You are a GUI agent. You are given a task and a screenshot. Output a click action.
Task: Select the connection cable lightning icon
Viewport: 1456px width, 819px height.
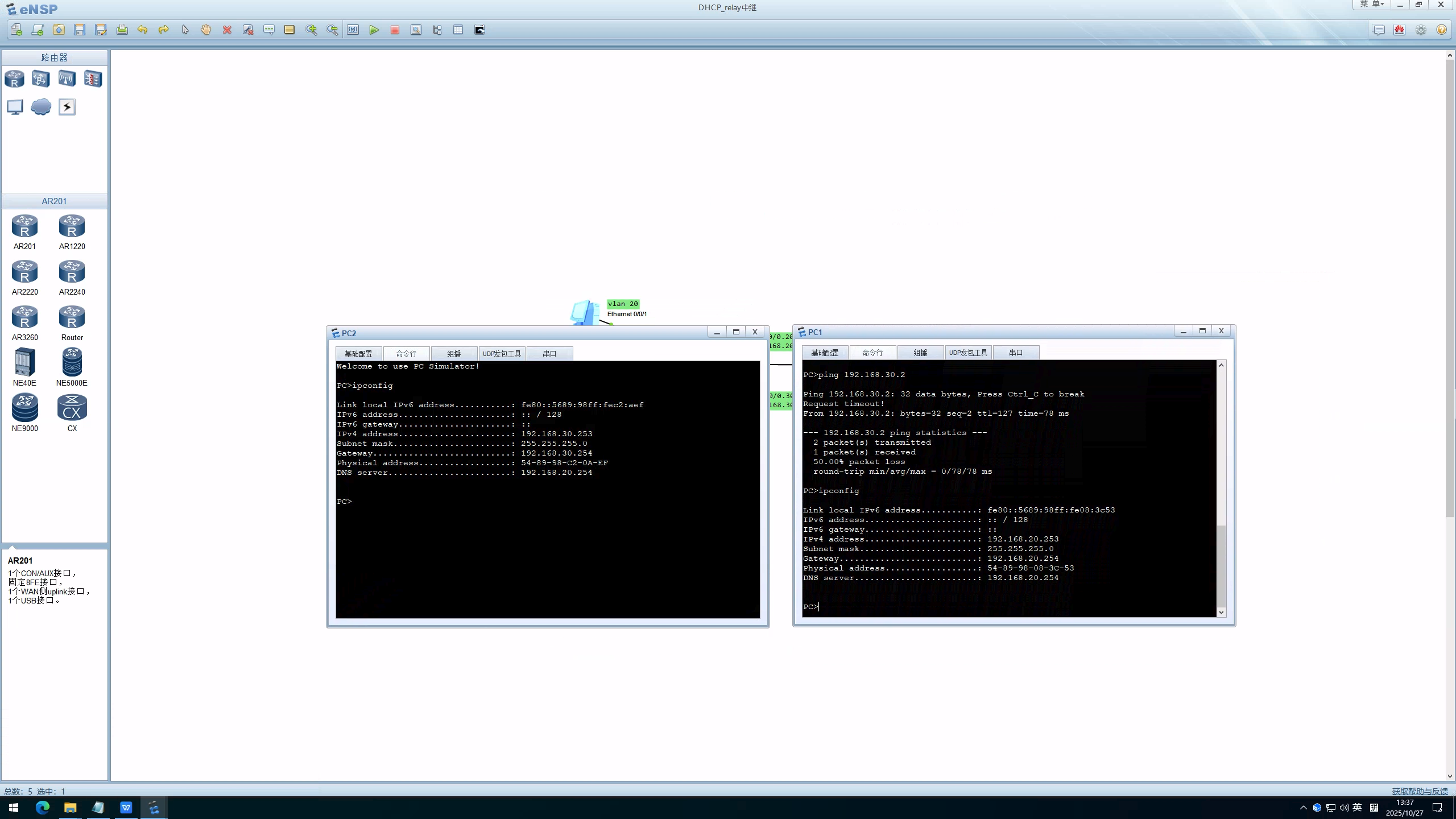click(x=67, y=107)
